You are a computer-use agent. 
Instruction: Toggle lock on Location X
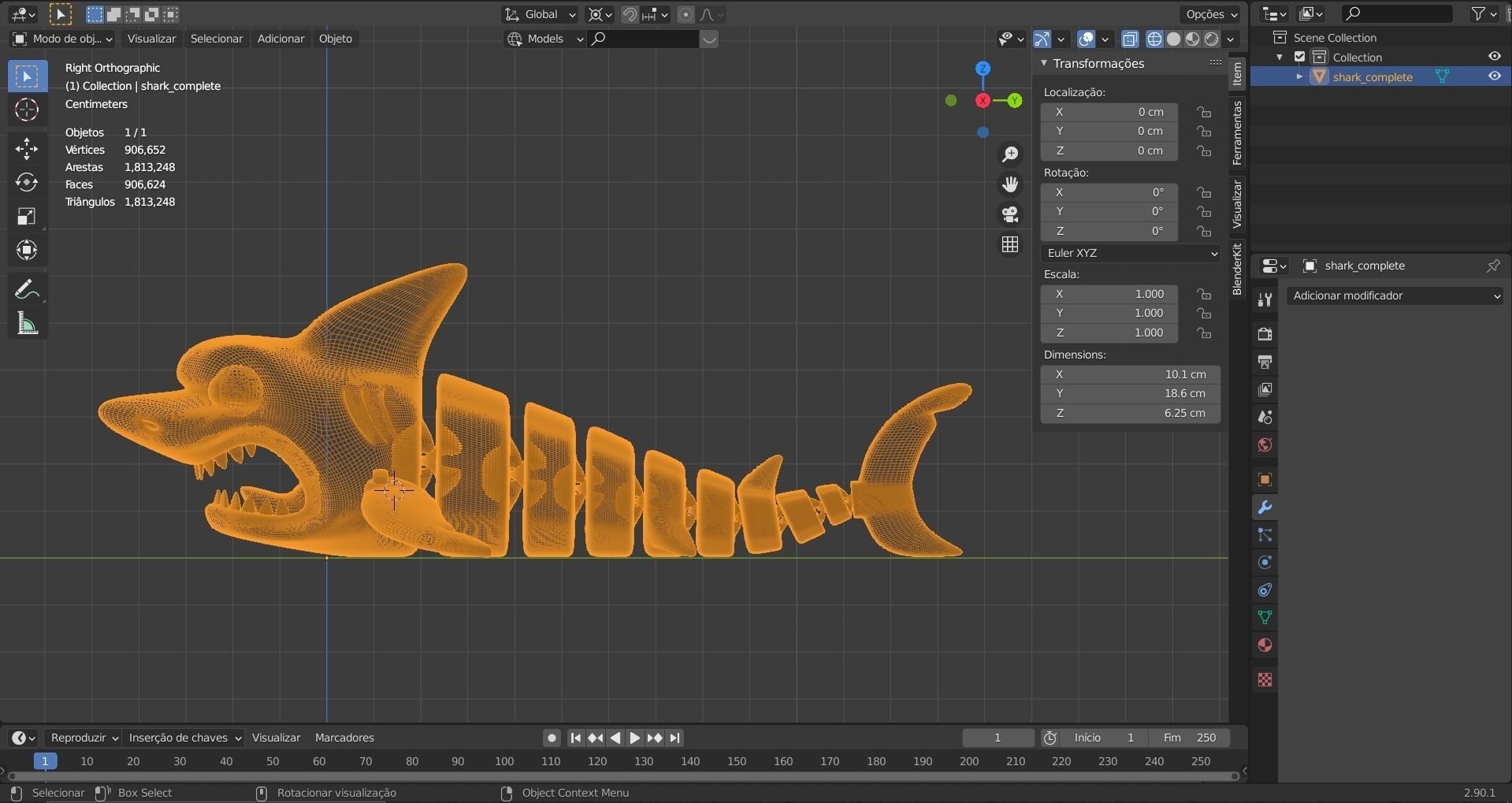[1204, 112]
